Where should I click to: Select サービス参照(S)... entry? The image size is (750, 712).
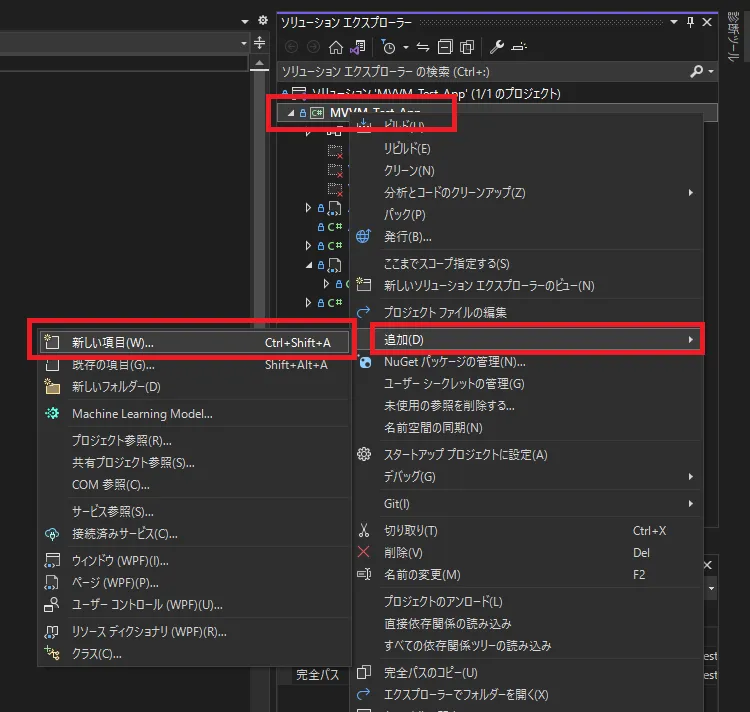(x=194, y=512)
